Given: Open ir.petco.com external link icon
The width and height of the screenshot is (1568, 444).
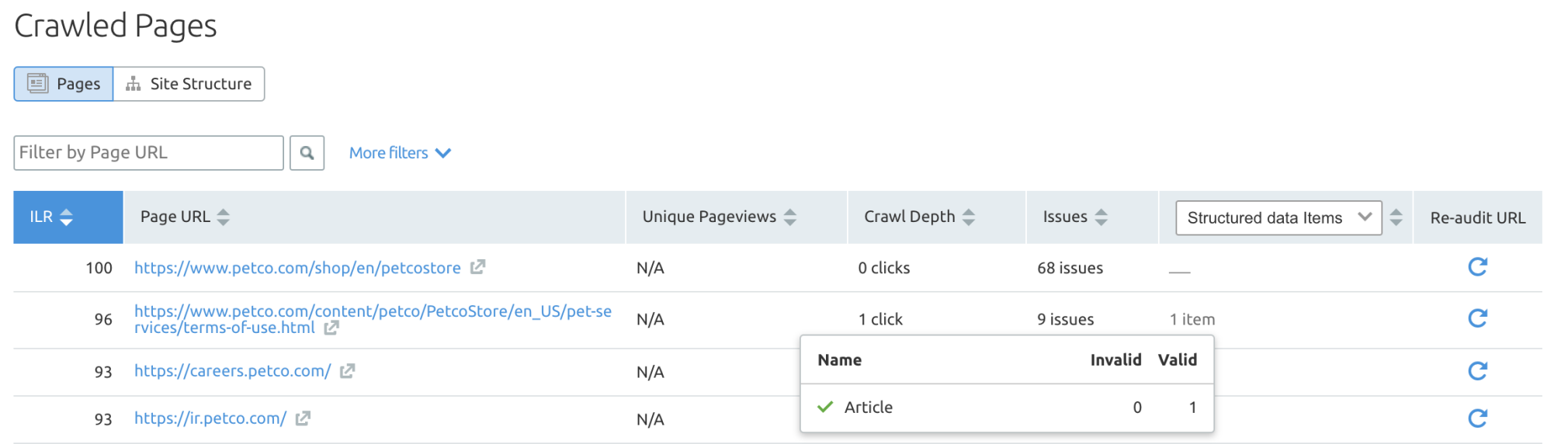Looking at the screenshot, I should (304, 418).
